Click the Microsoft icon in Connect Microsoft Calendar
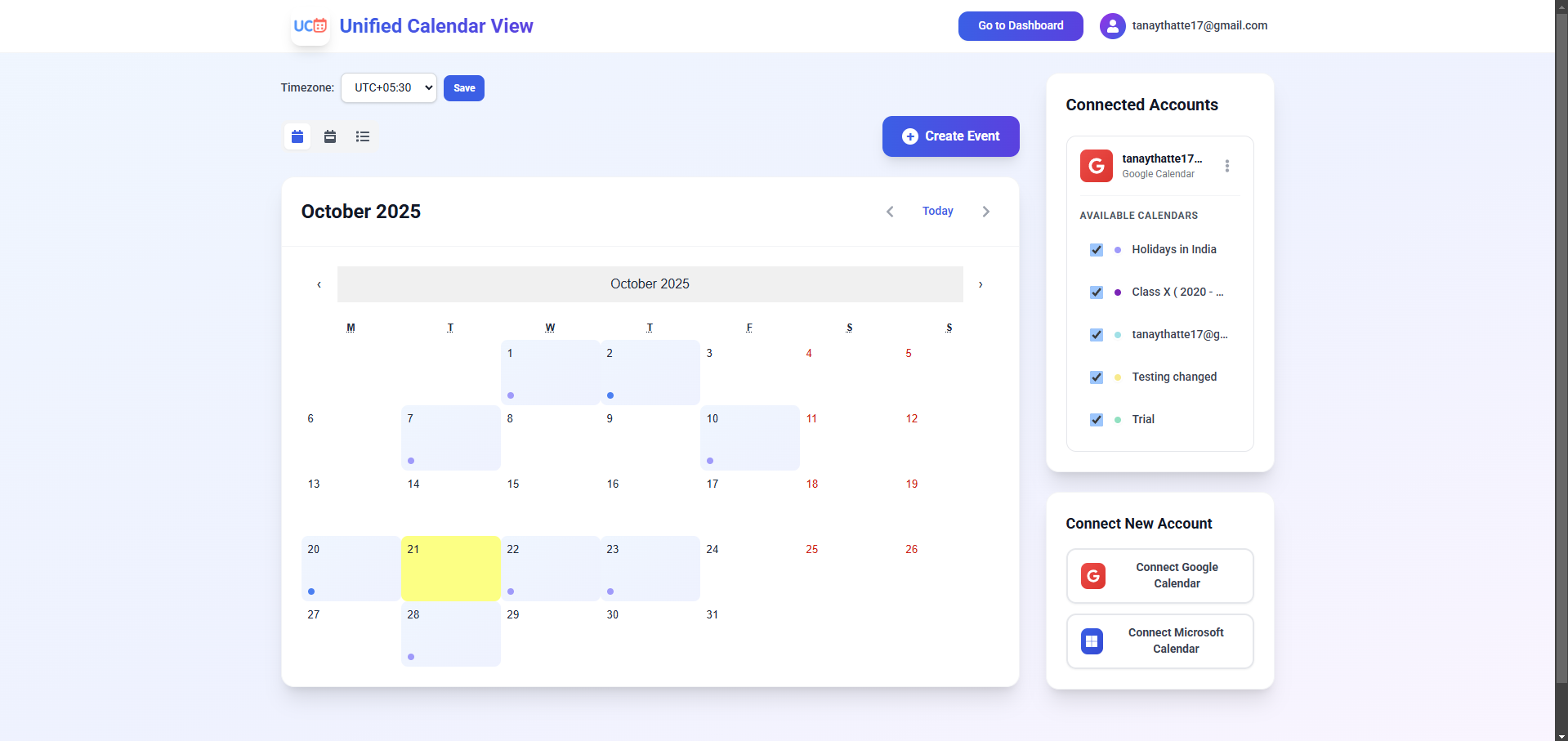Viewport: 1568px width, 741px height. 1092,641
